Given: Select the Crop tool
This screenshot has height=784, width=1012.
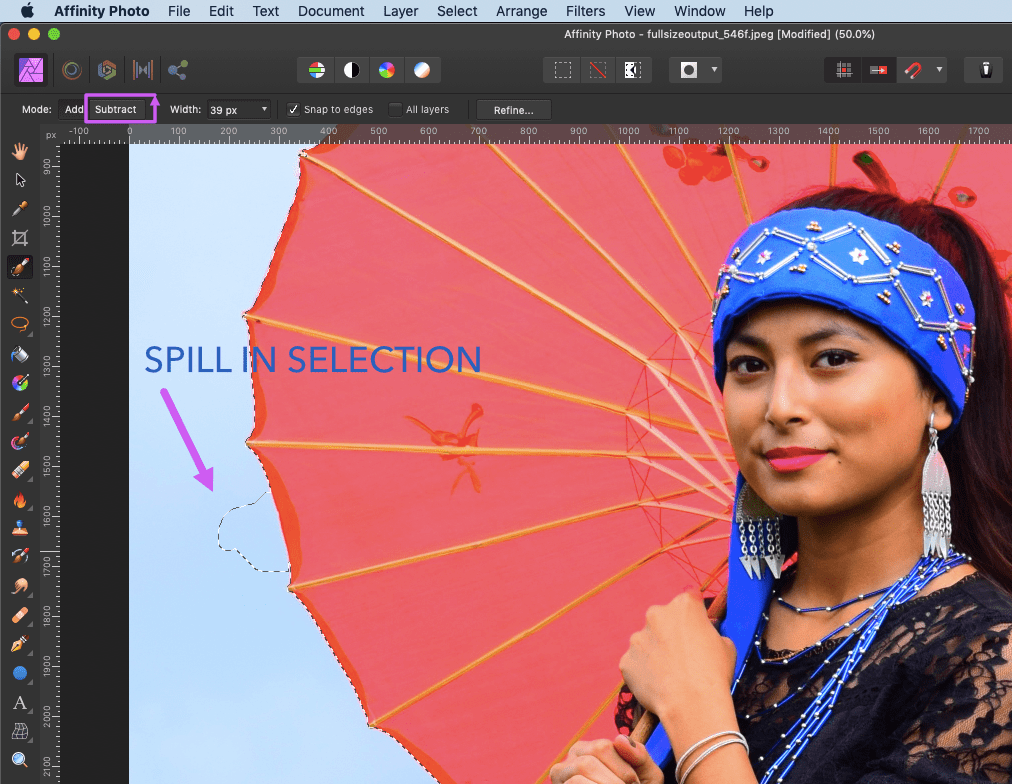Looking at the screenshot, I should pyautogui.click(x=20, y=238).
